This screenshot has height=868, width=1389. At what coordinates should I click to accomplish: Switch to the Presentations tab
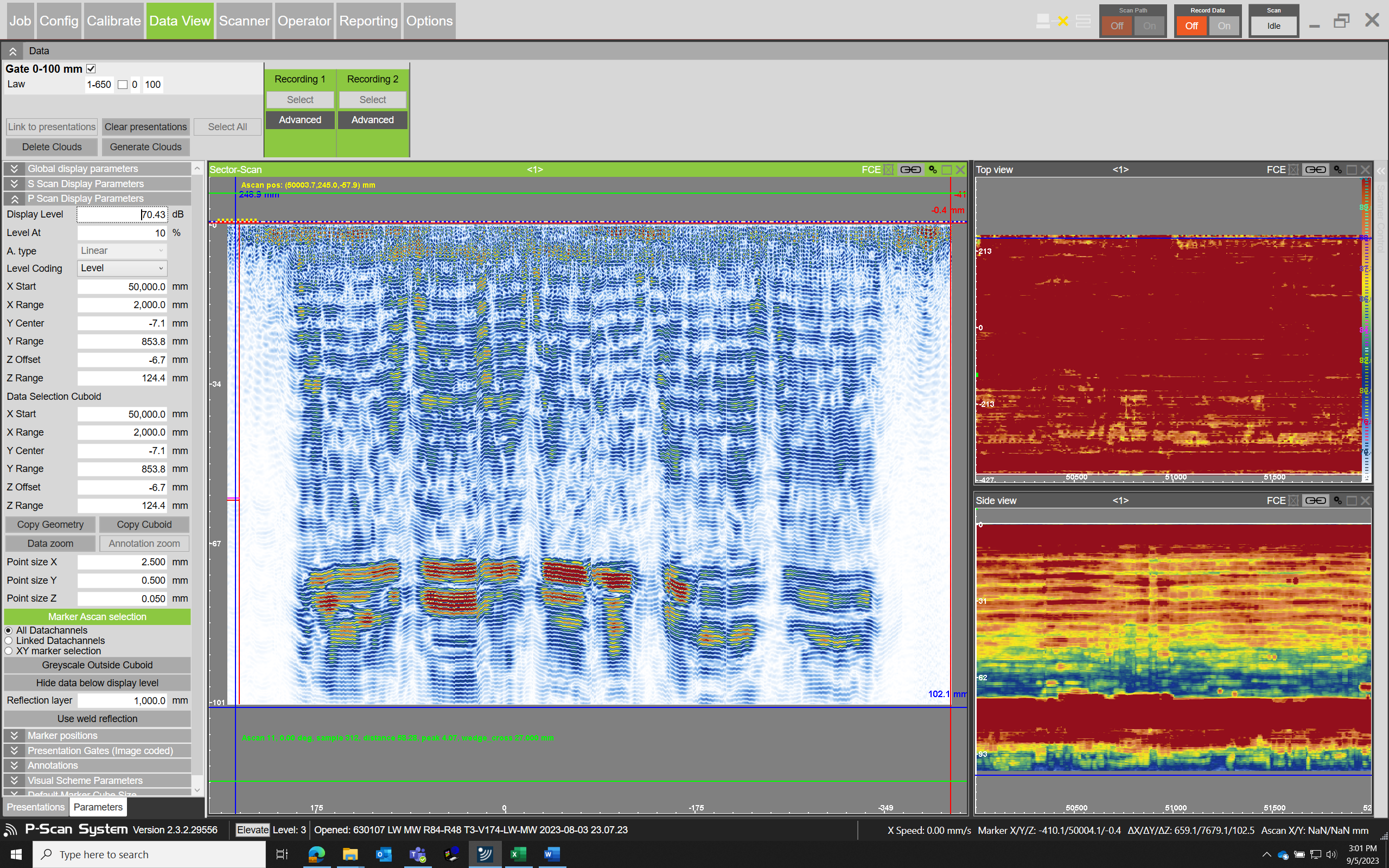pyautogui.click(x=36, y=807)
